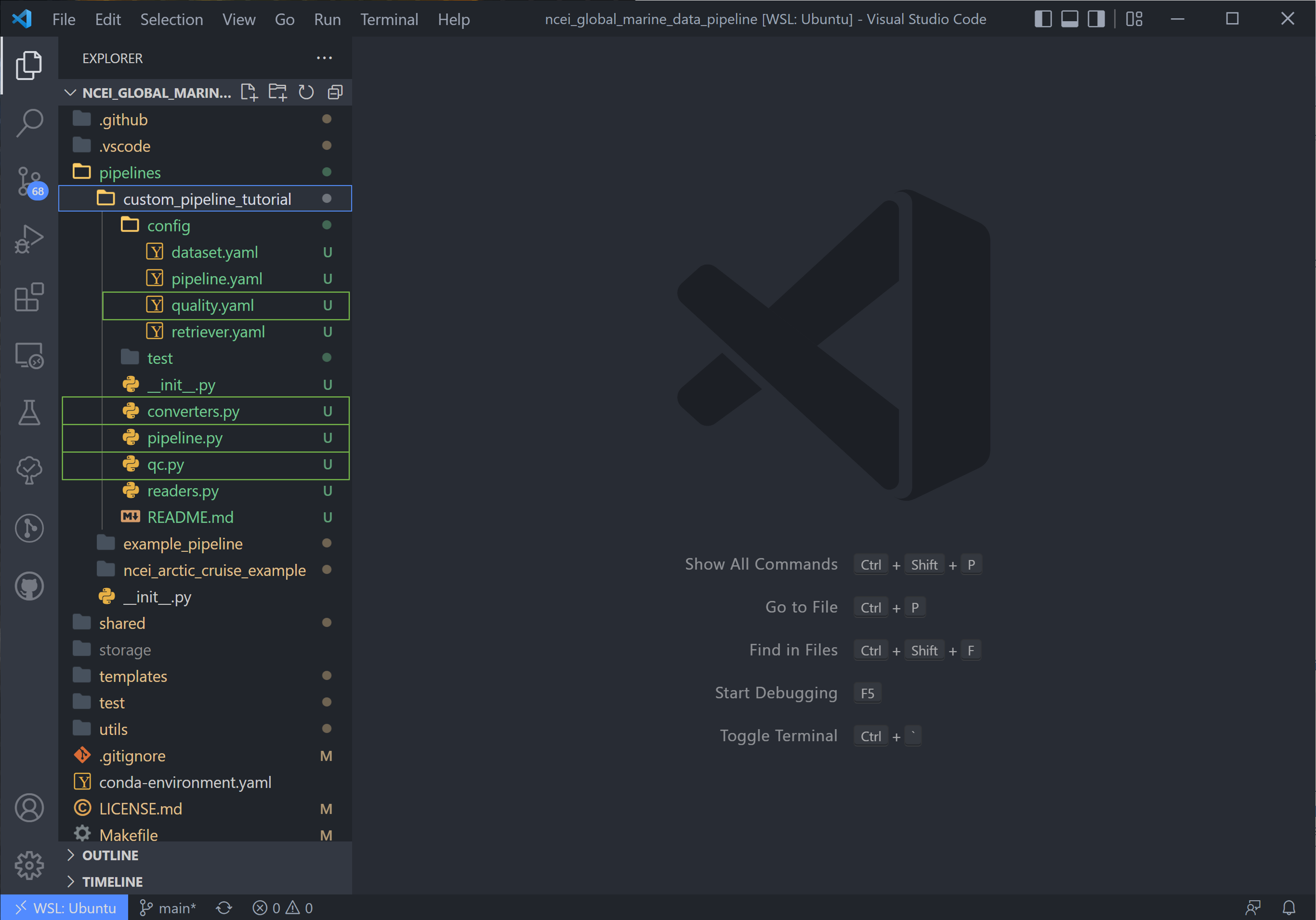This screenshot has width=1316, height=920.
Task: Click the New Folder icon in explorer header
Action: point(278,92)
